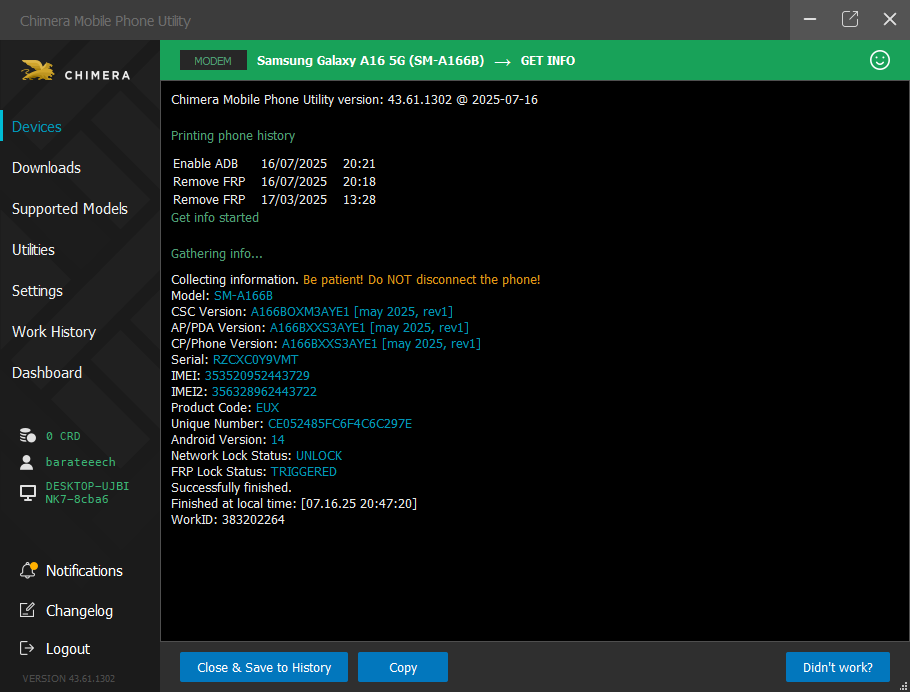Click the Didn't work? button

pos(837,667)
